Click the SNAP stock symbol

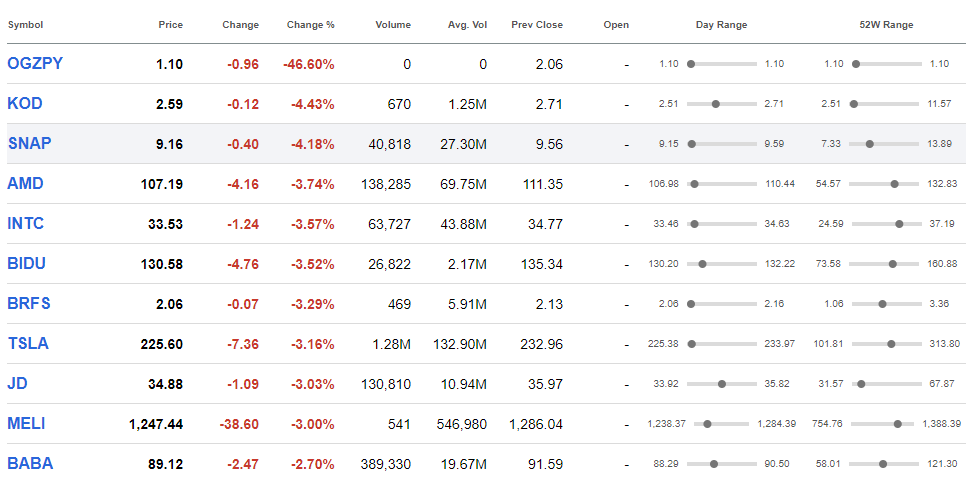click(29, 144)
